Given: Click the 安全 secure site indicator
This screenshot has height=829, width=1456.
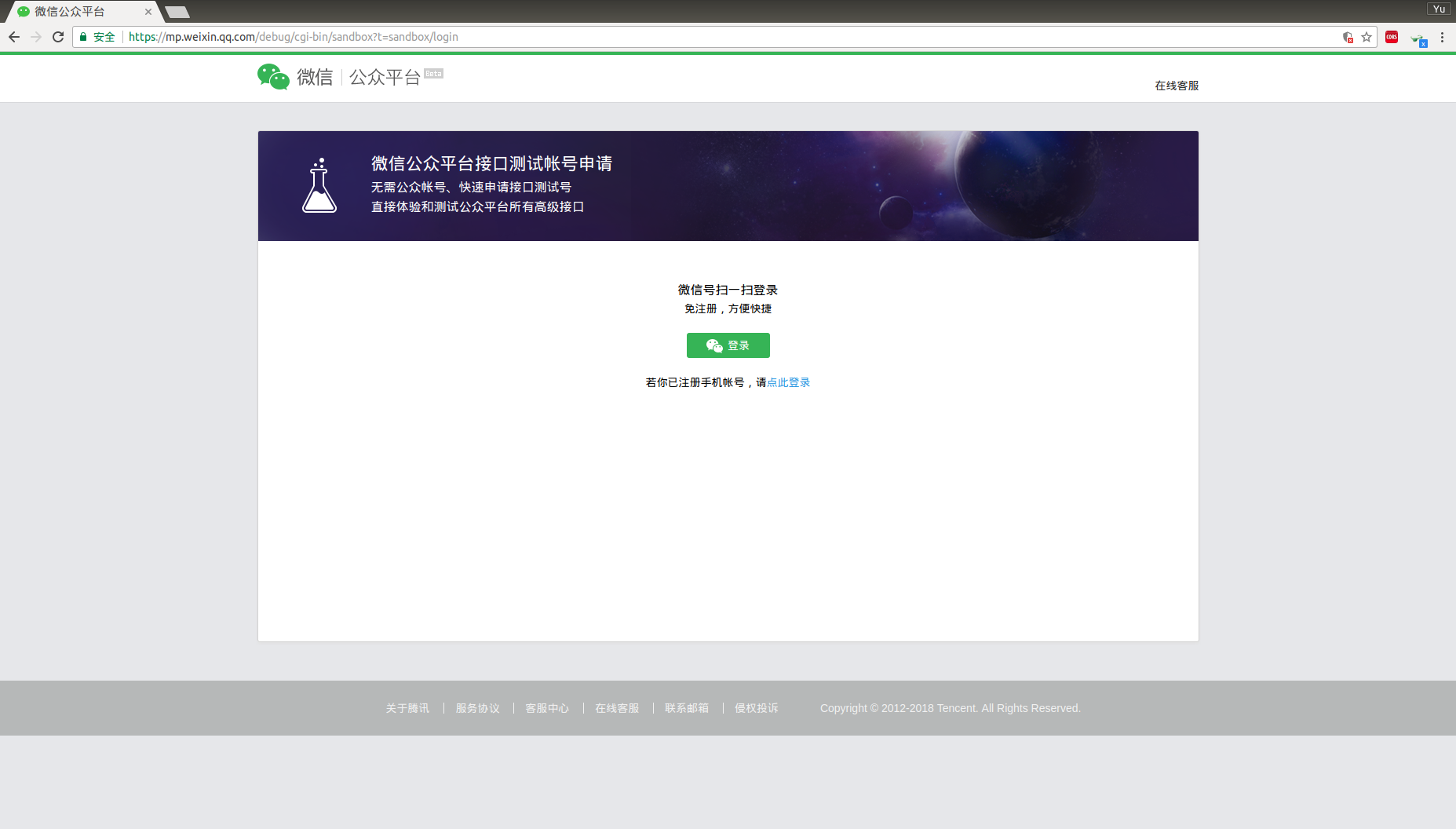Looking at the screenshot, I should (96, 37).
